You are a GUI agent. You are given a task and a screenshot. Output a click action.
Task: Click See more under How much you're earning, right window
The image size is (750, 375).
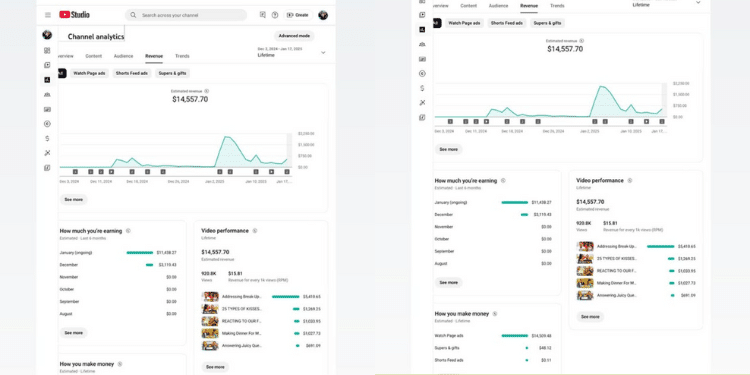[449, 283]
